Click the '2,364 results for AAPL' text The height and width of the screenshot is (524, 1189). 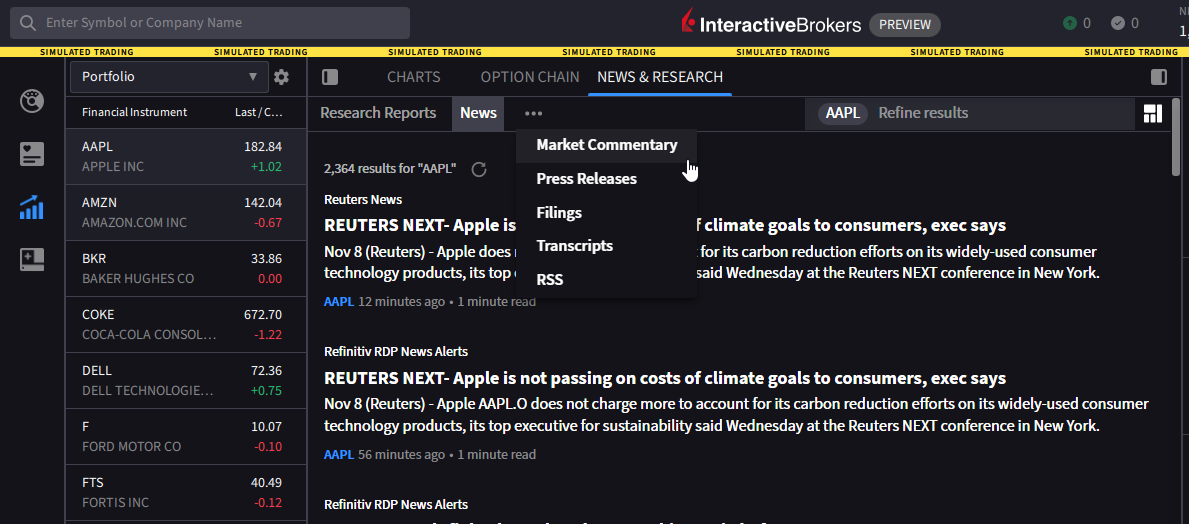coord(390,168)
